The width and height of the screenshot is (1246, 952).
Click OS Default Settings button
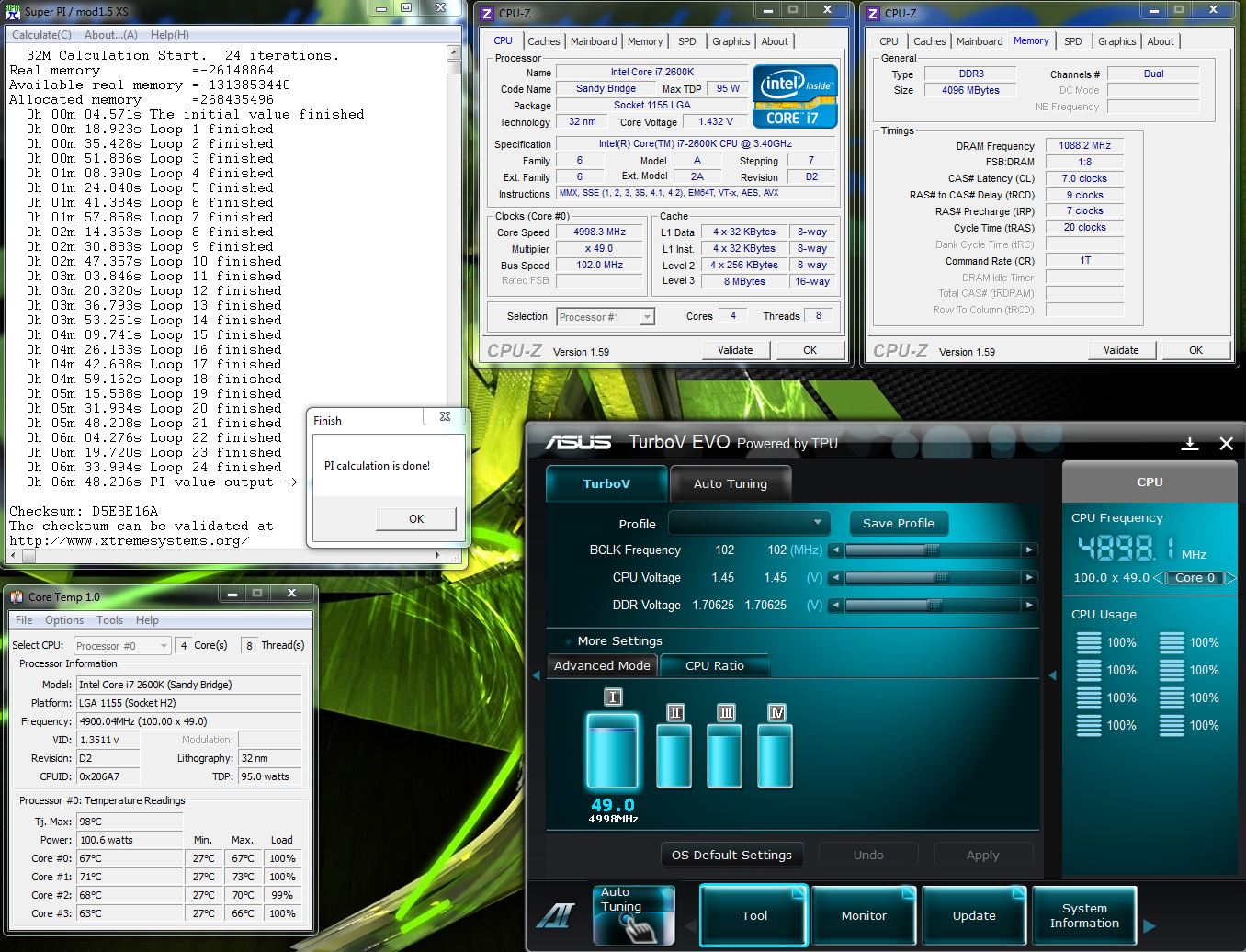(731, 855)
